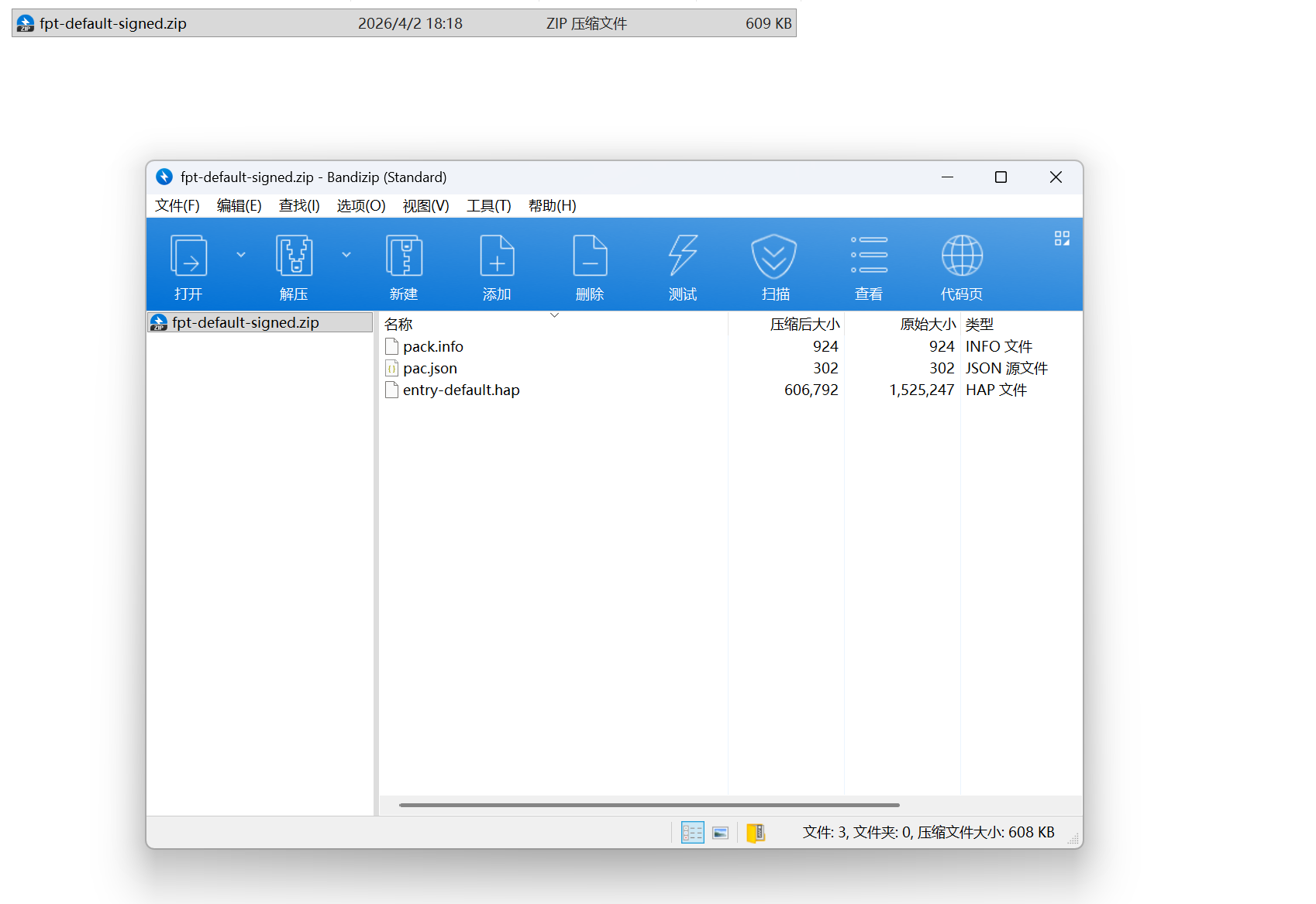
Task: Open the 编辑(E) menu
Action: 239,205
